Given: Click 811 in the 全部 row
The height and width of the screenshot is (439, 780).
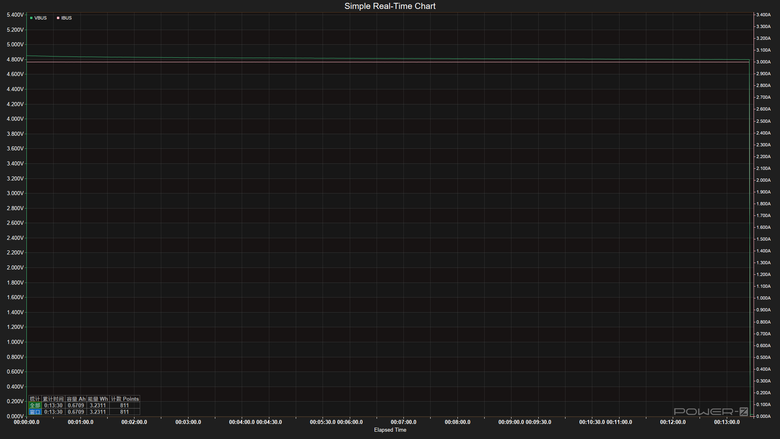Looking at the screenshot, I should 124,405.
